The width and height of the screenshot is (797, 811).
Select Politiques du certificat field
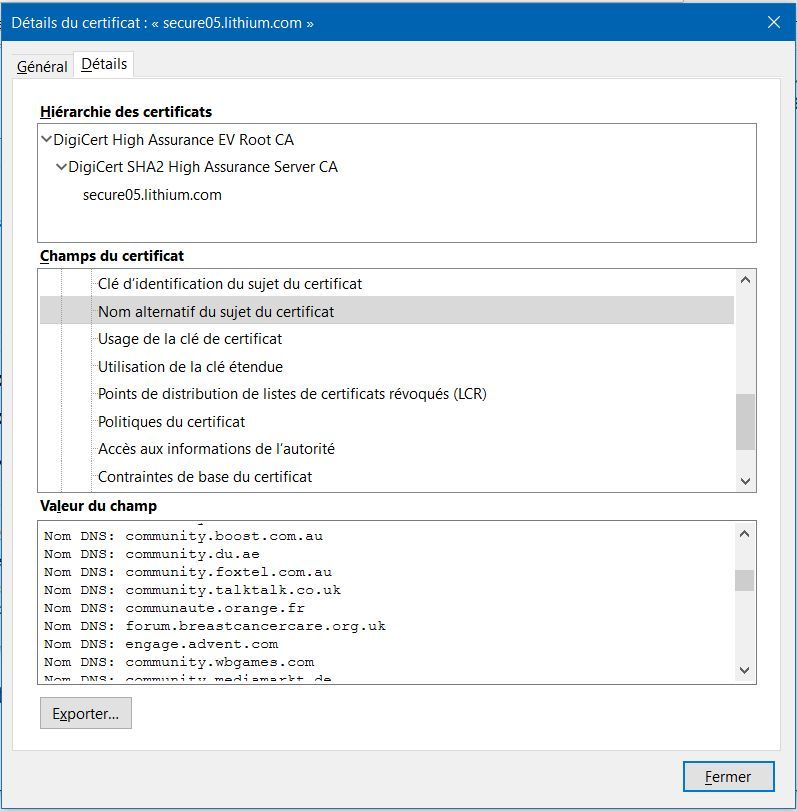coord(171,422)
